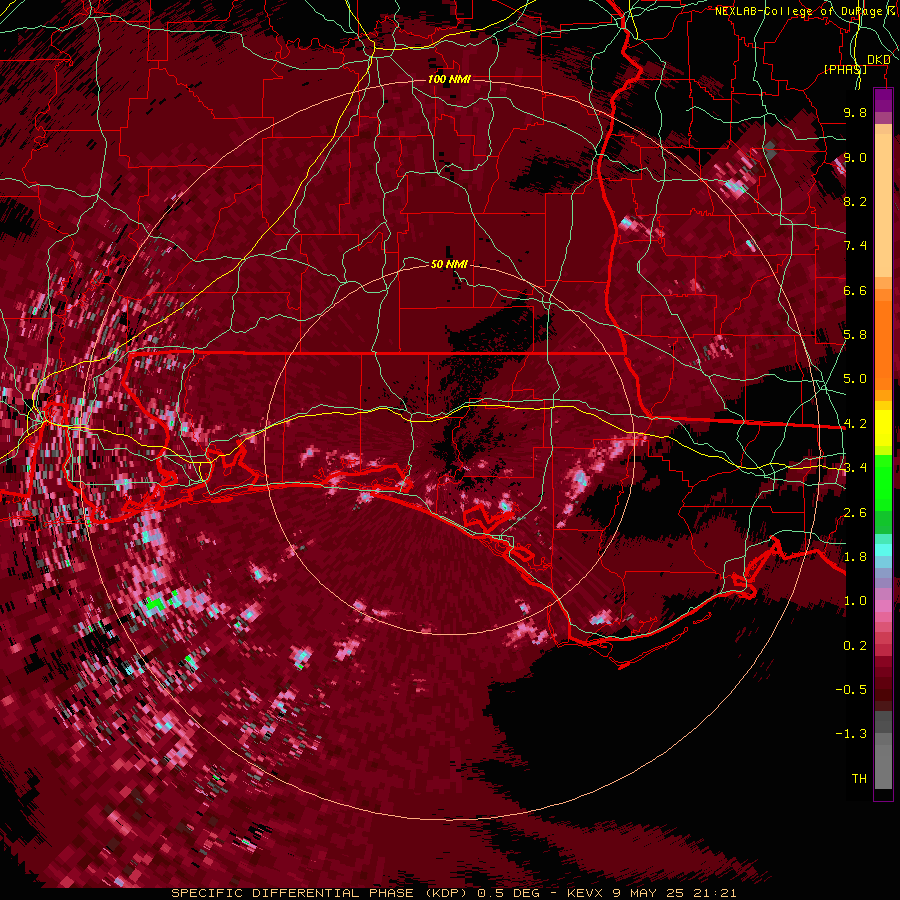Click the 0.2 value on the color scale

click(855, 646)
